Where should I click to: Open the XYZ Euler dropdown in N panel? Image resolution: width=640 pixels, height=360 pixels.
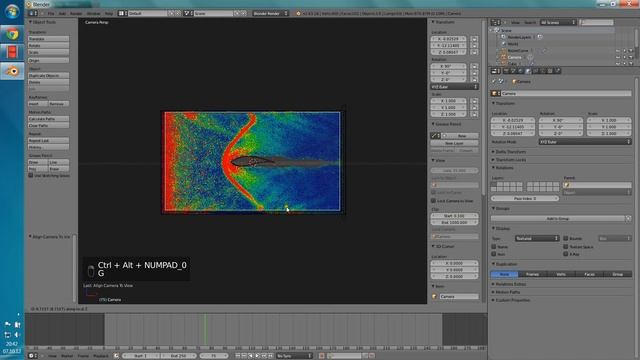pos(454,87)
